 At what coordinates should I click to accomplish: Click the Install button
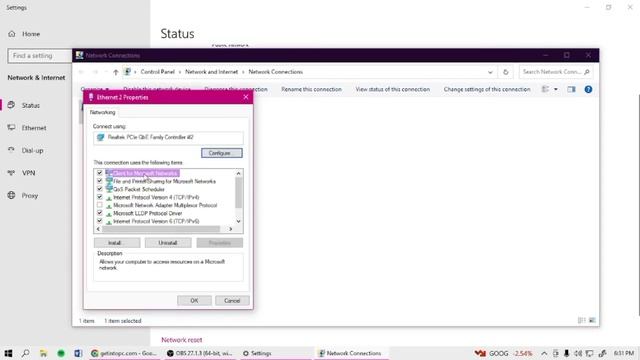tap(117, 243)
